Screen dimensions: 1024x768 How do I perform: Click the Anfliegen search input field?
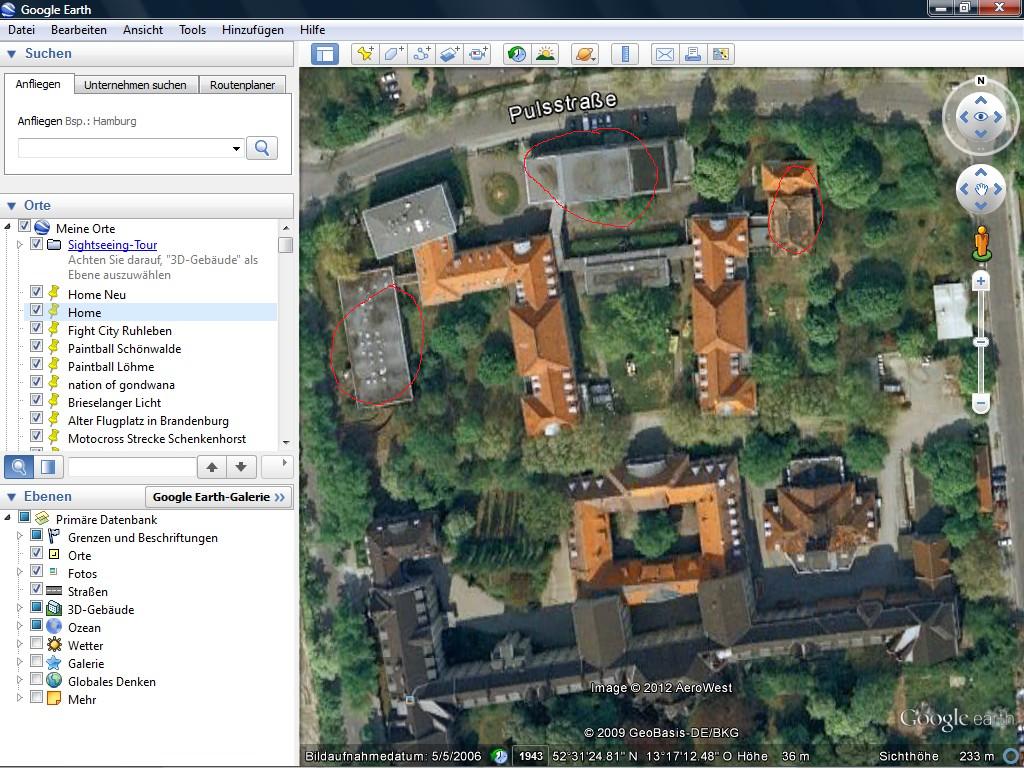coord(131,149)
